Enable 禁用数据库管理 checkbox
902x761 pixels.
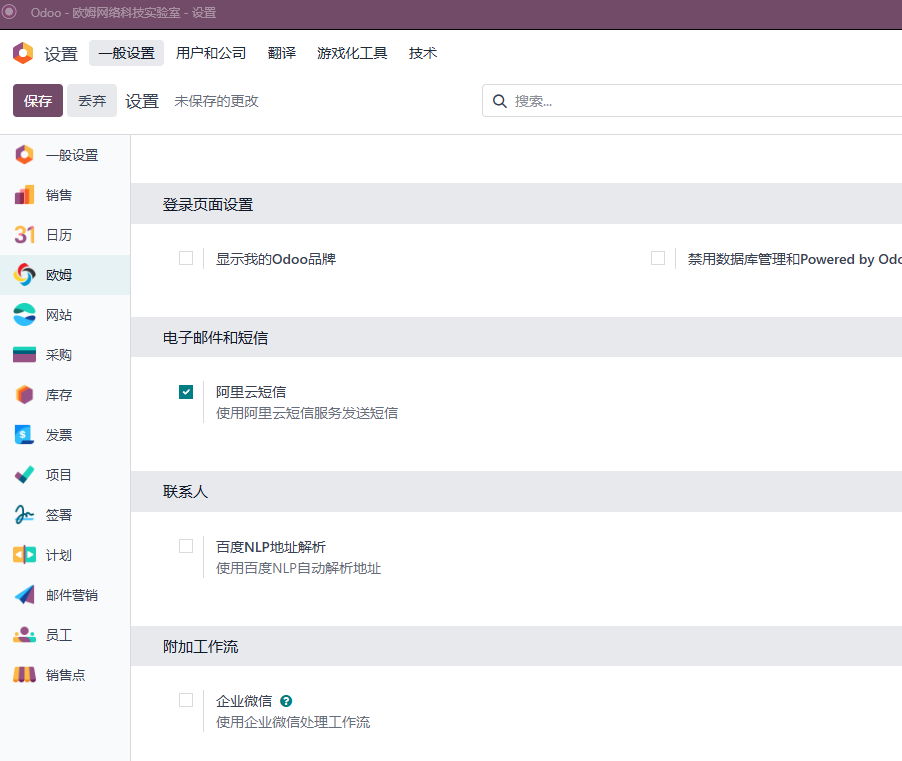click(x=658, y=258)
